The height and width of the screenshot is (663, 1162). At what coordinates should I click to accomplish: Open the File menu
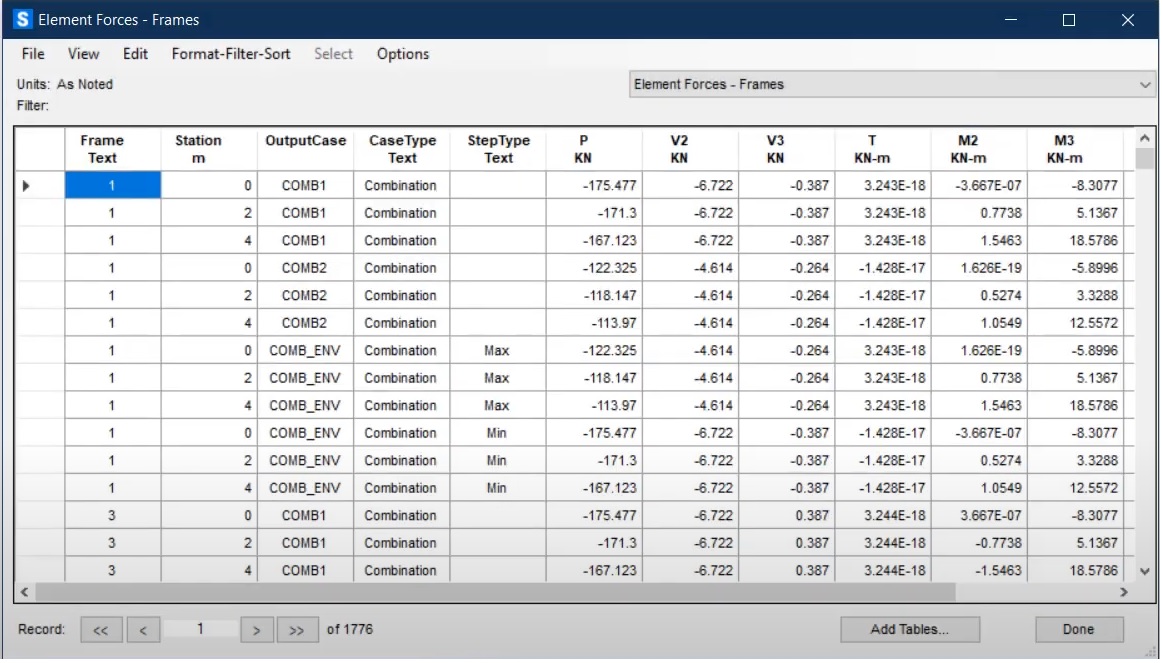[33, 54]
